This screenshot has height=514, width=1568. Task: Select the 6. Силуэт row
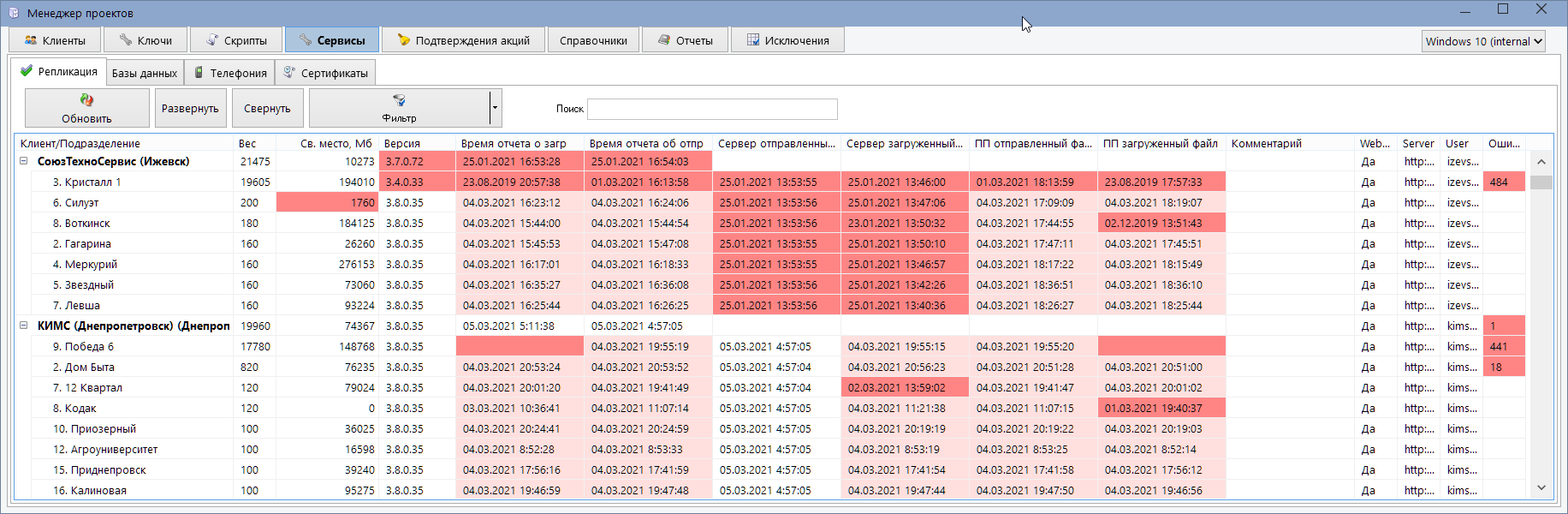[x=770, y=202]
